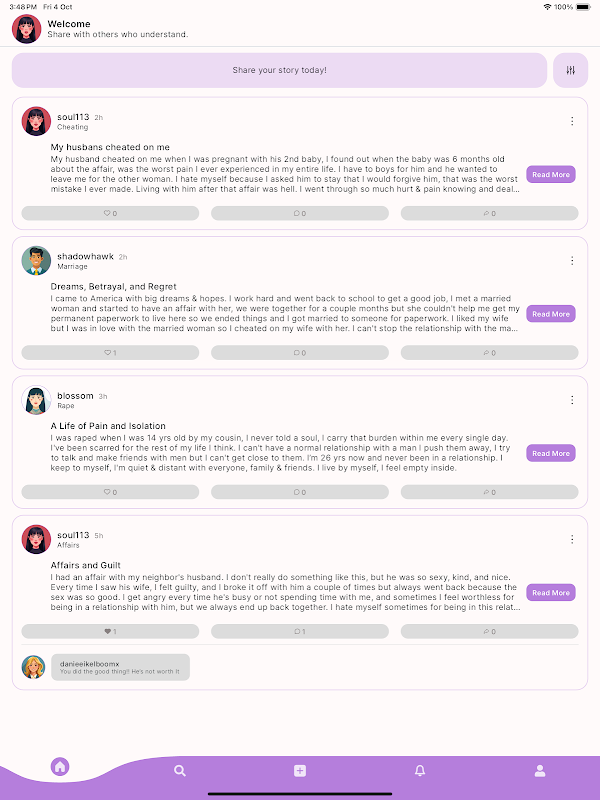Open three-dot menu on shadowhawk's post
600x800 pixels.
(x=572, y=261)
